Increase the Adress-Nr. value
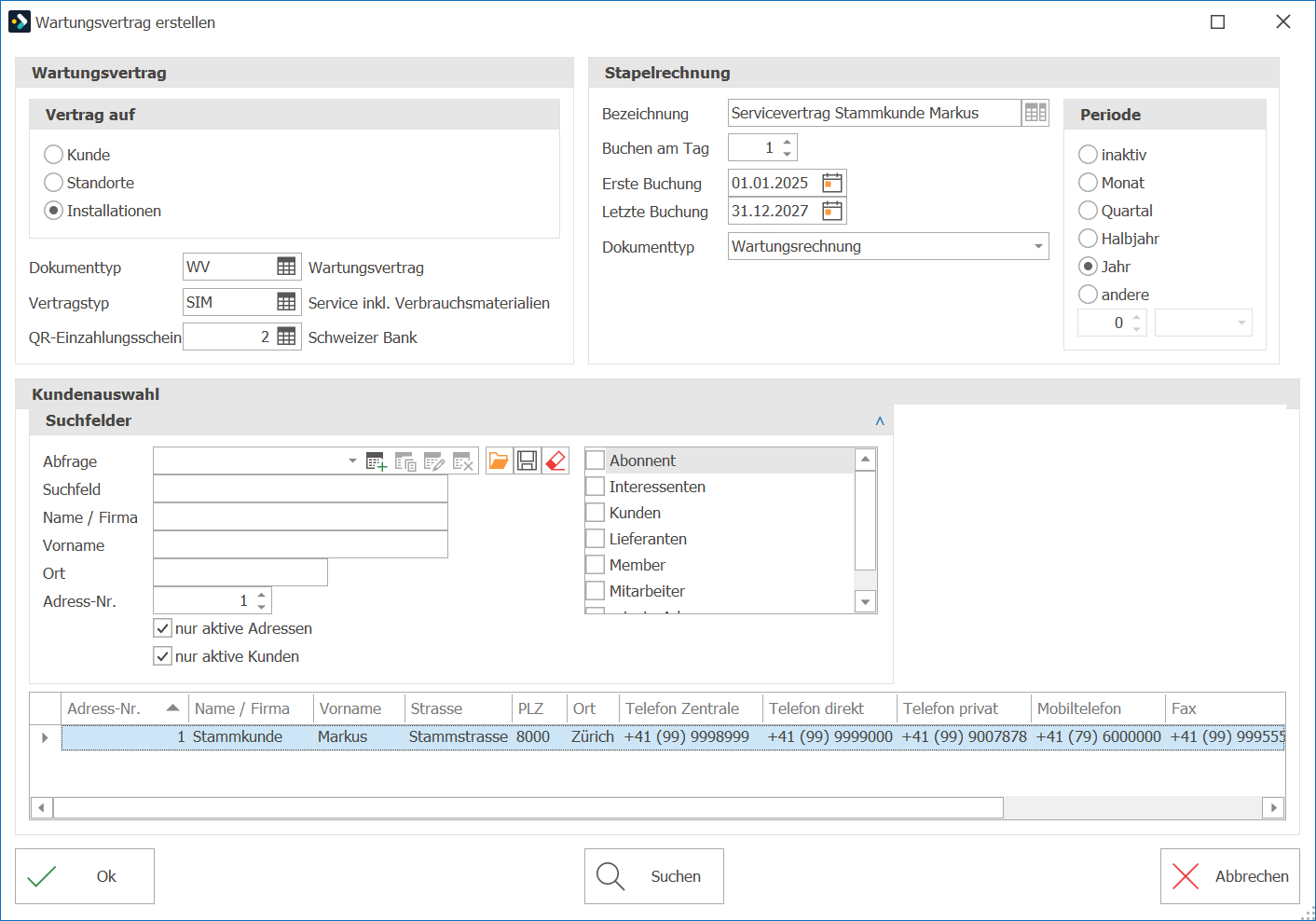Viewport: 1316px width, 921px height. click(262, 595)
